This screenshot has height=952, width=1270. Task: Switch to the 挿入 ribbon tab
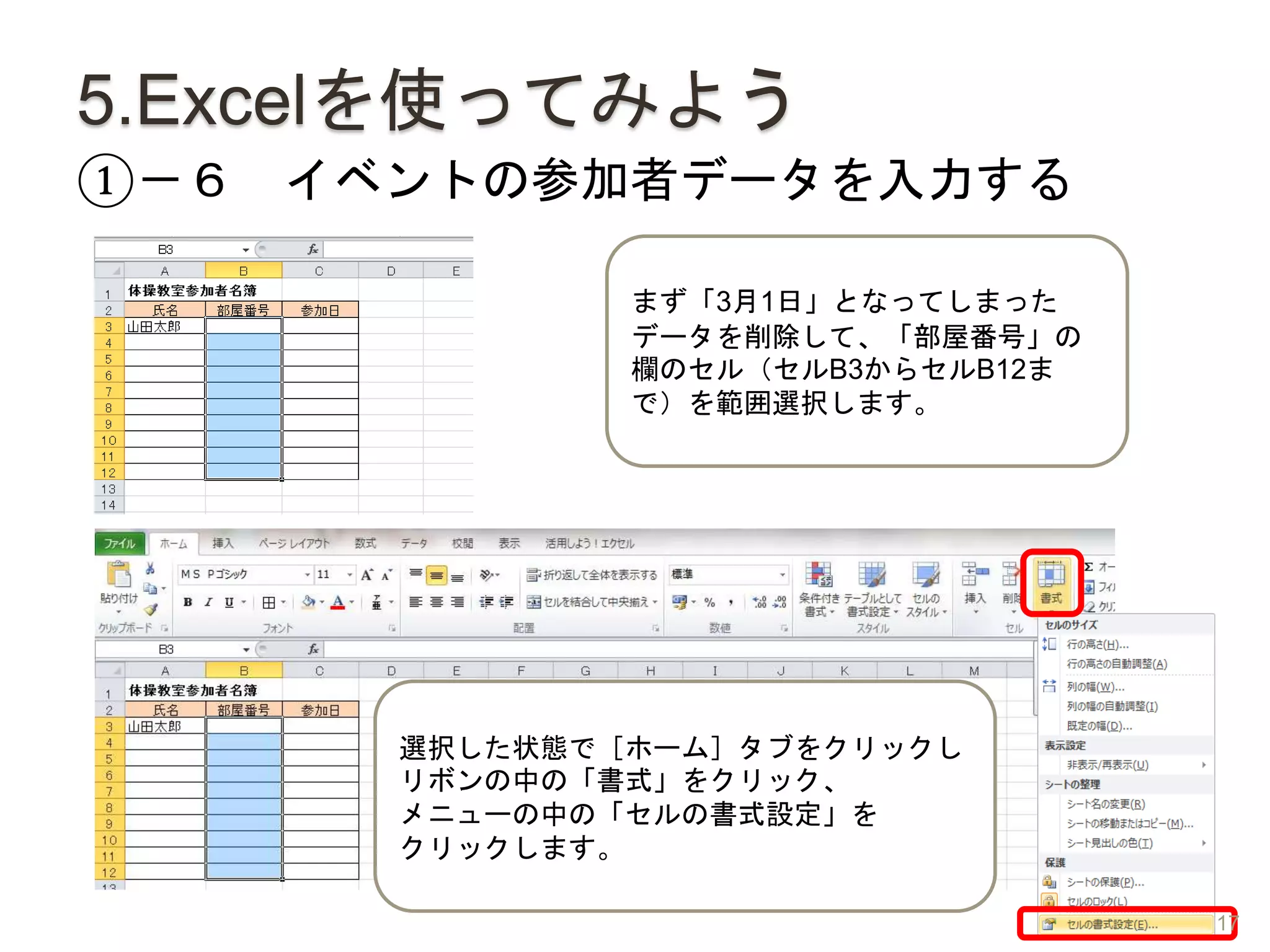point(223,544)
